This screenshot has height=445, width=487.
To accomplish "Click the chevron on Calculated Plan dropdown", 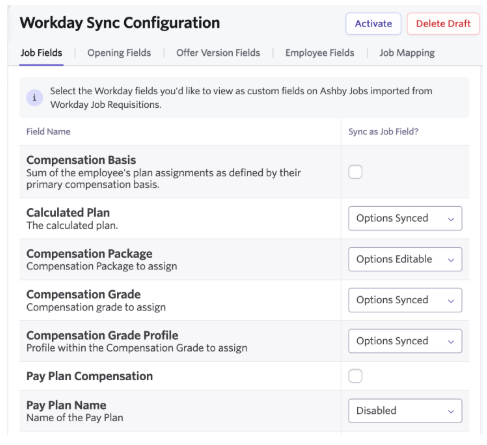I will click(x=451, y=219).
